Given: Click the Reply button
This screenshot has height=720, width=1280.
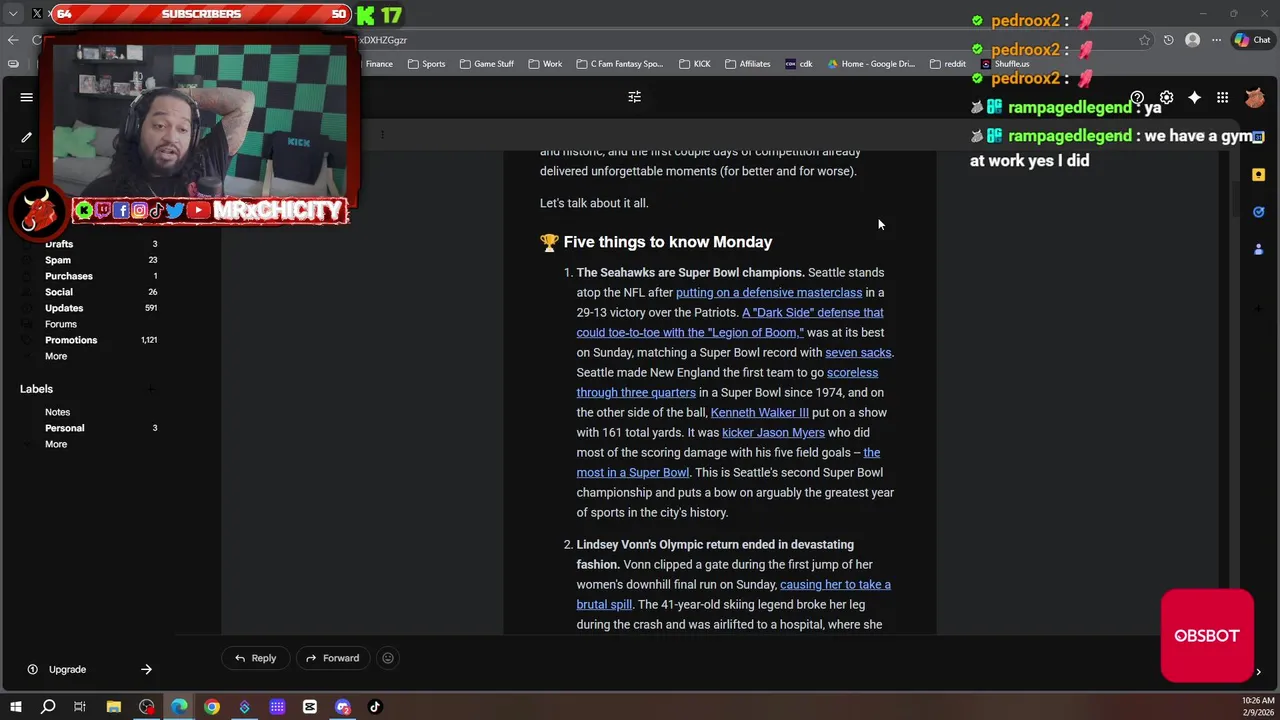Looking at the screenshot, I should tap(255, 658).
